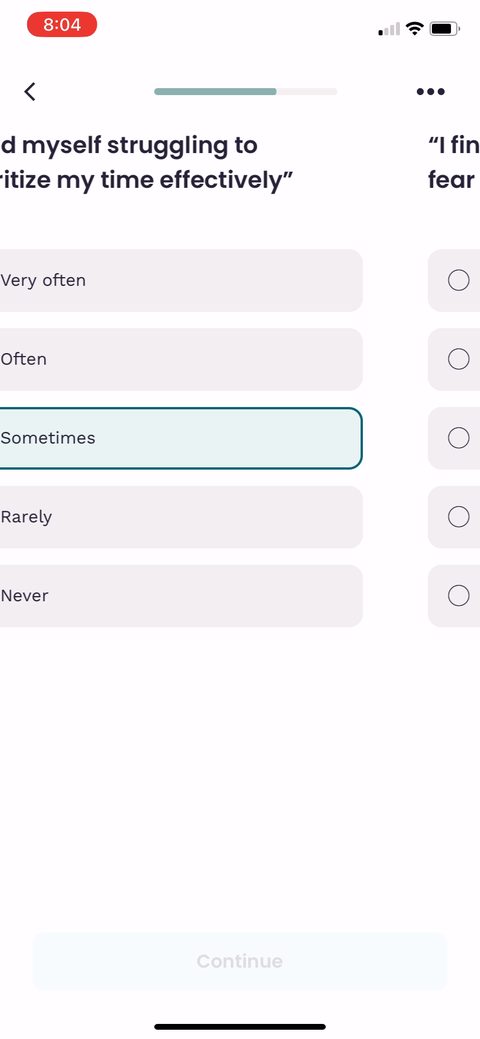
Task: Go back using the left chevron arrow
Action: coord(30,91)
